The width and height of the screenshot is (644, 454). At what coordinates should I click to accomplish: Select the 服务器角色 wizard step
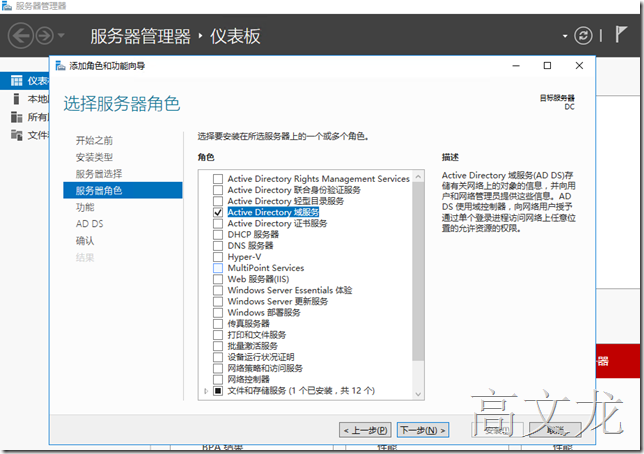(123, 190)
